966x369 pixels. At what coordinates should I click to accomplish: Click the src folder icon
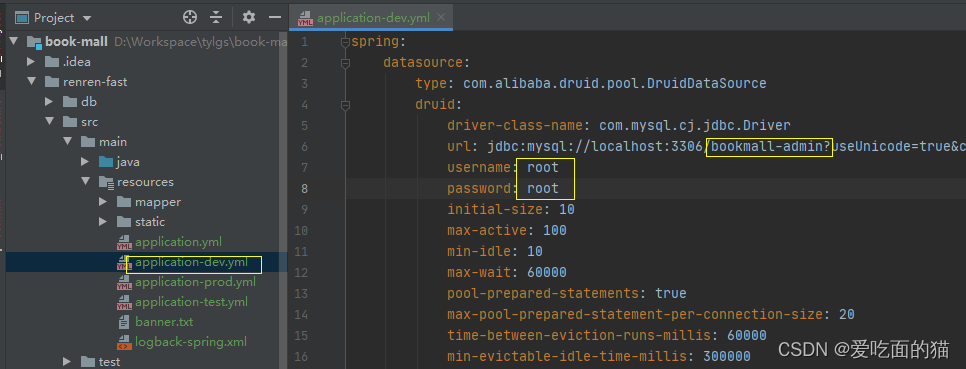click(70, 122)
